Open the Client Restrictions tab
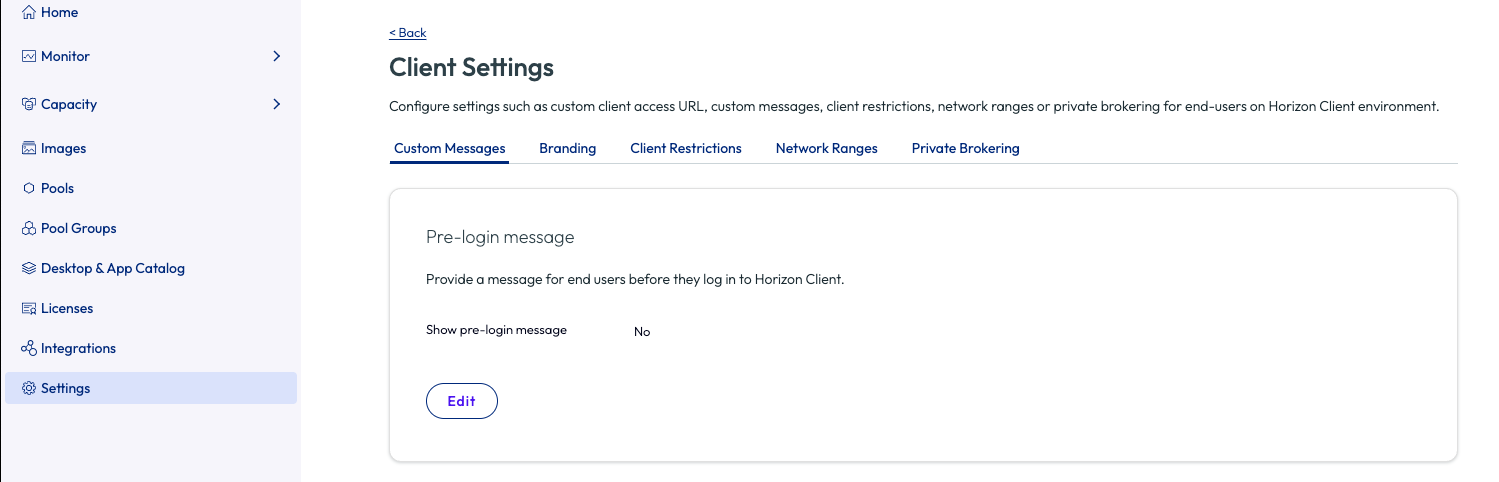The image size is (1499, 482). (x=686, y=149)
